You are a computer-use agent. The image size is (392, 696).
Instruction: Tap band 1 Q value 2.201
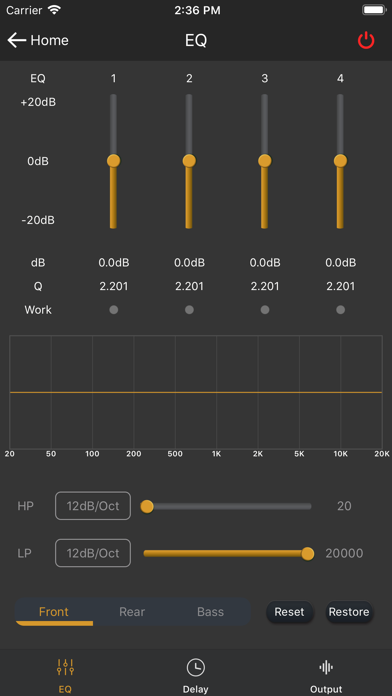114,286
